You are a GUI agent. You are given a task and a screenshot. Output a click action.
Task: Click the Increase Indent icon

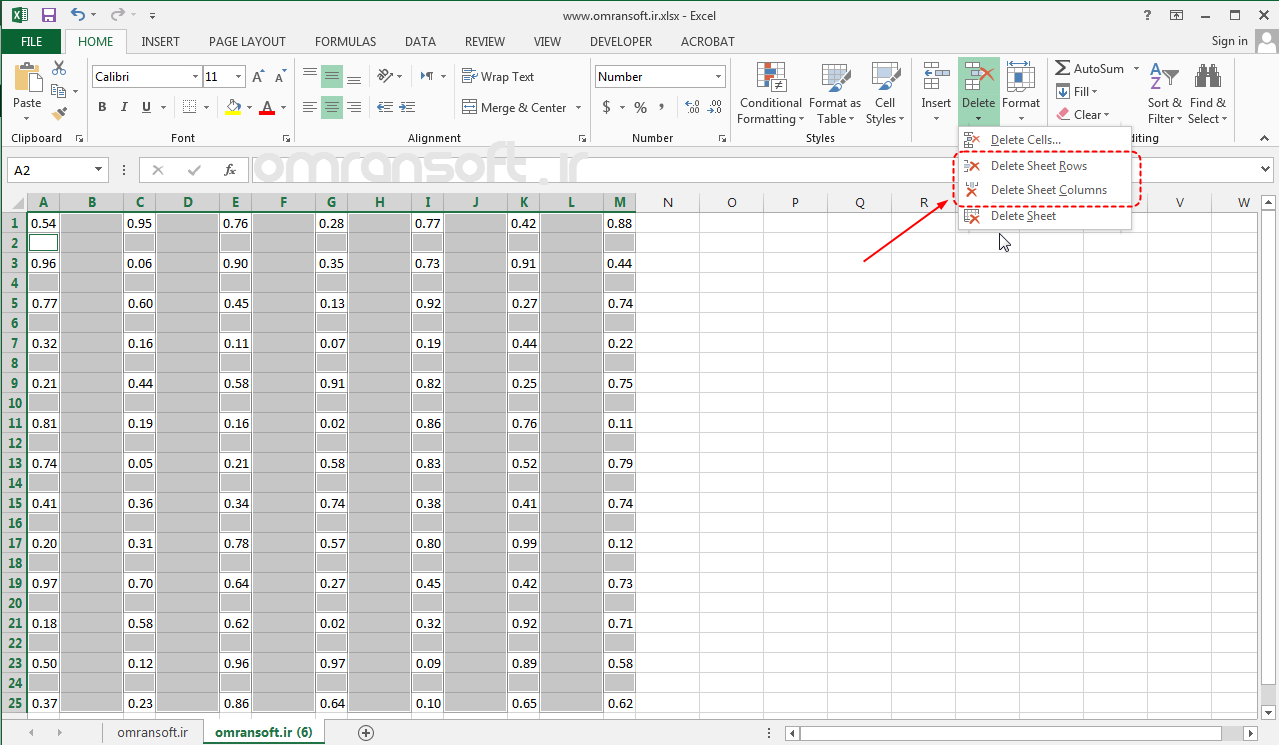[406, 107]
